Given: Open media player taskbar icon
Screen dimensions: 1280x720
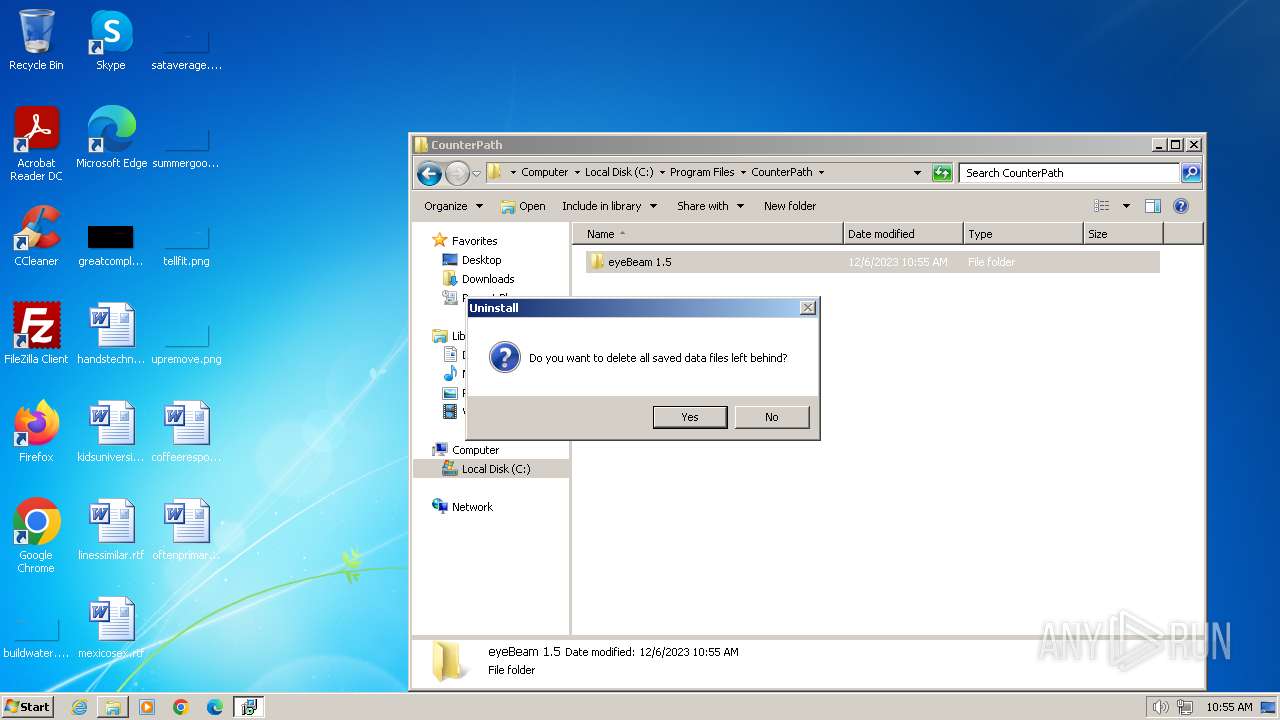Looking at the screenshot, I should [x=147, y=707].
